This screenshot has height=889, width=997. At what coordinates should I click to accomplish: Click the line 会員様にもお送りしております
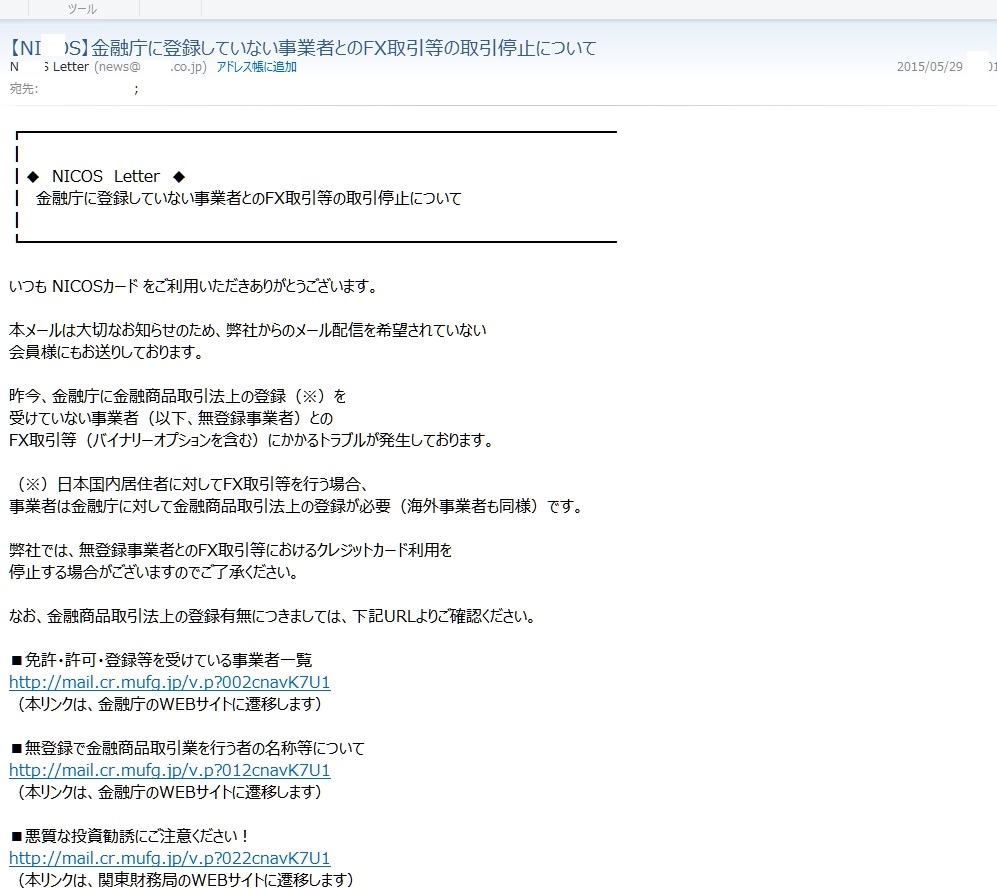click(x=106, y=352)
